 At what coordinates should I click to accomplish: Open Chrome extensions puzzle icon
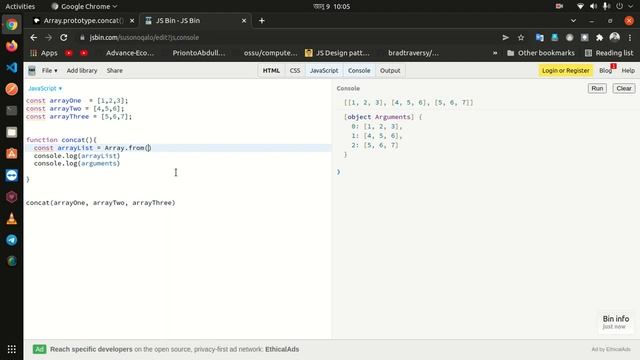pos(599,38)
